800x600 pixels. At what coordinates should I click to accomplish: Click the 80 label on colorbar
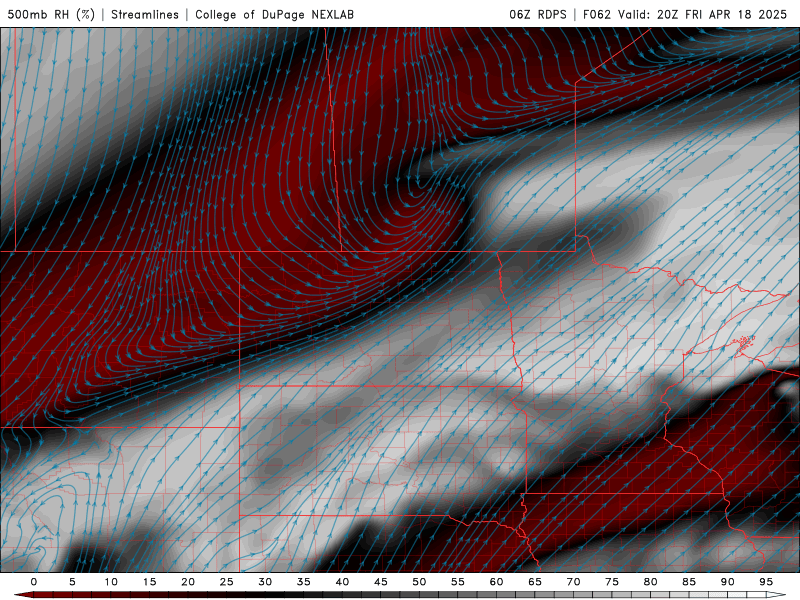pos(651,582)
